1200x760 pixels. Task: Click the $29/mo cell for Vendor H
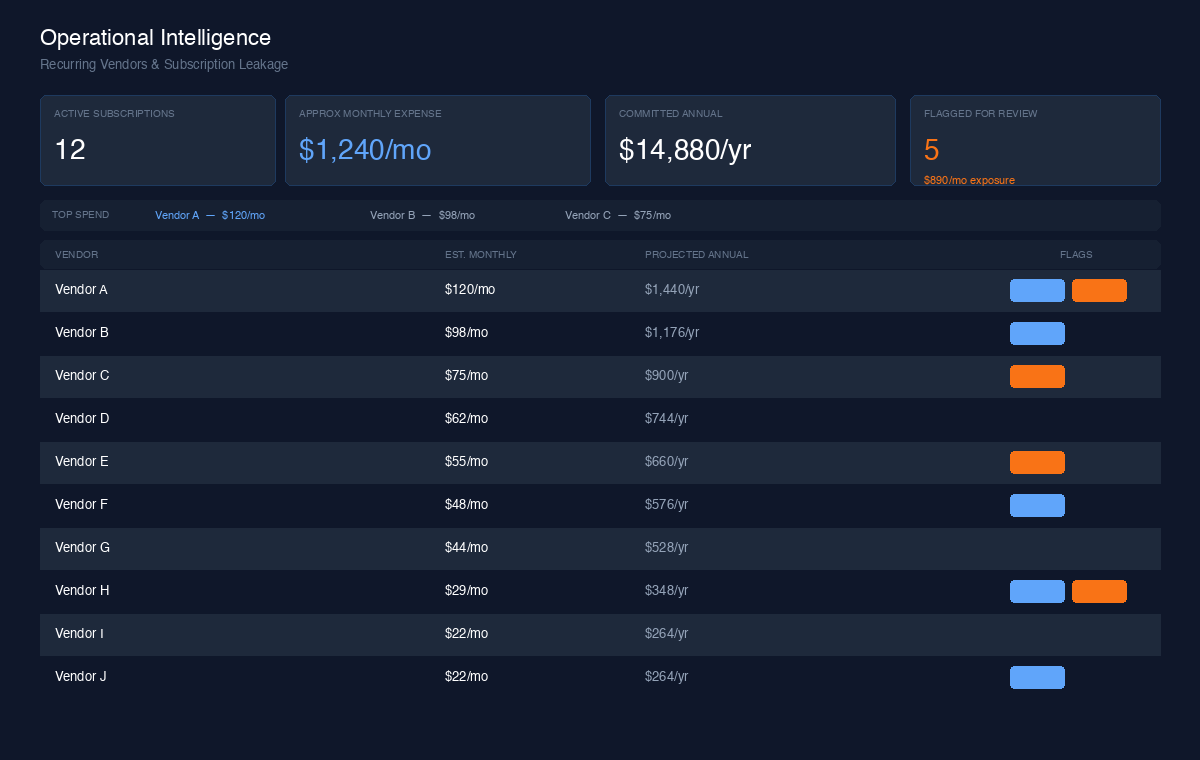click(467, 591)
